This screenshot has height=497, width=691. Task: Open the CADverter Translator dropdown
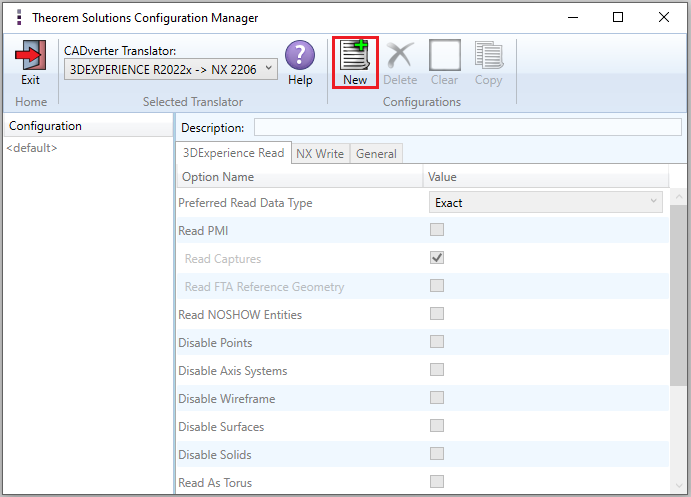[x=171, y=70]
